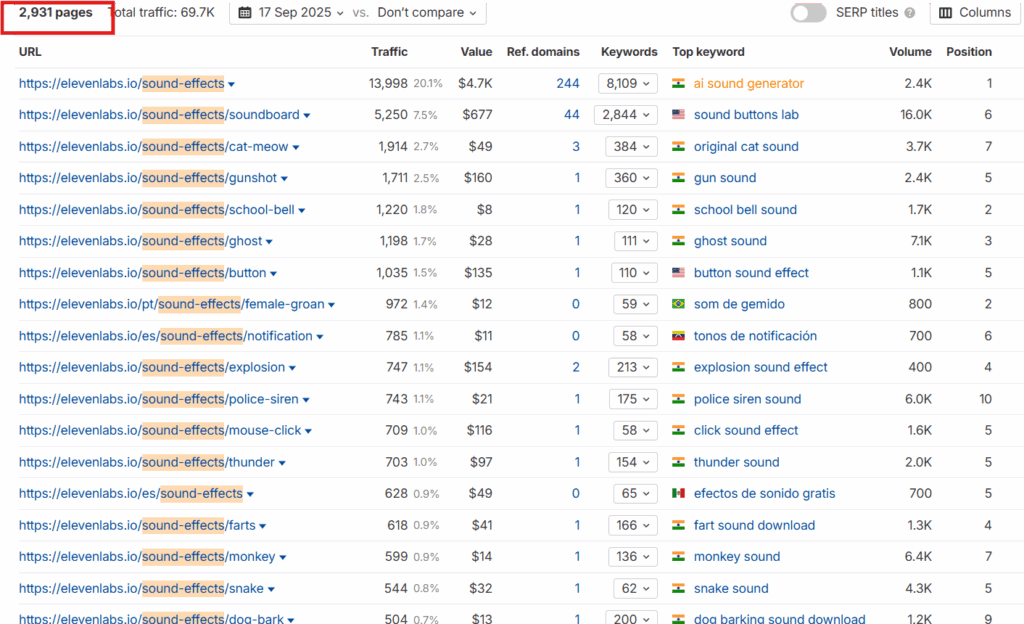Sort by the Keywords column header
The height and width of the screenshot is (624, 1024).
pos(629,52)
